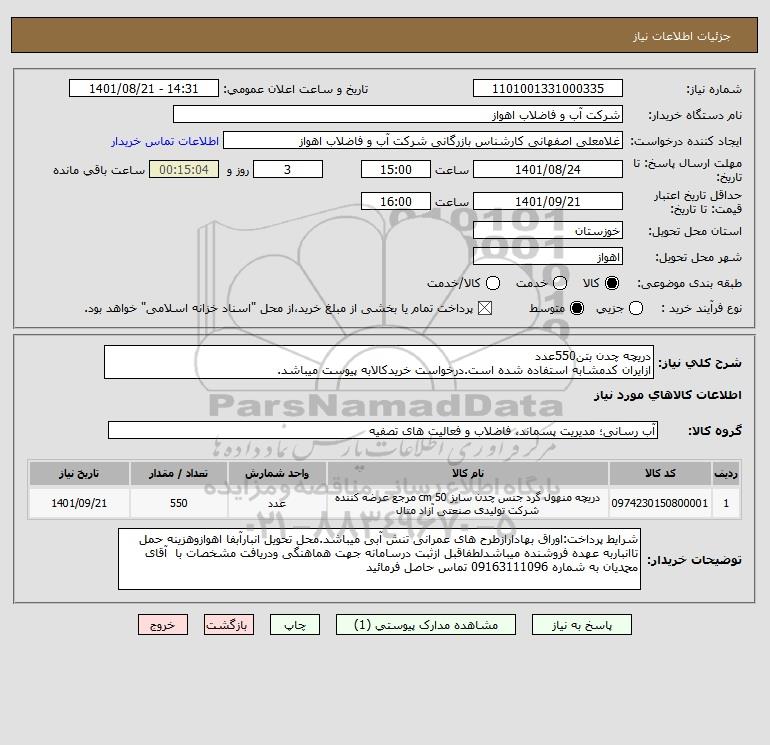Choose the متوسط purchase type radio

(x=577, y=308)
